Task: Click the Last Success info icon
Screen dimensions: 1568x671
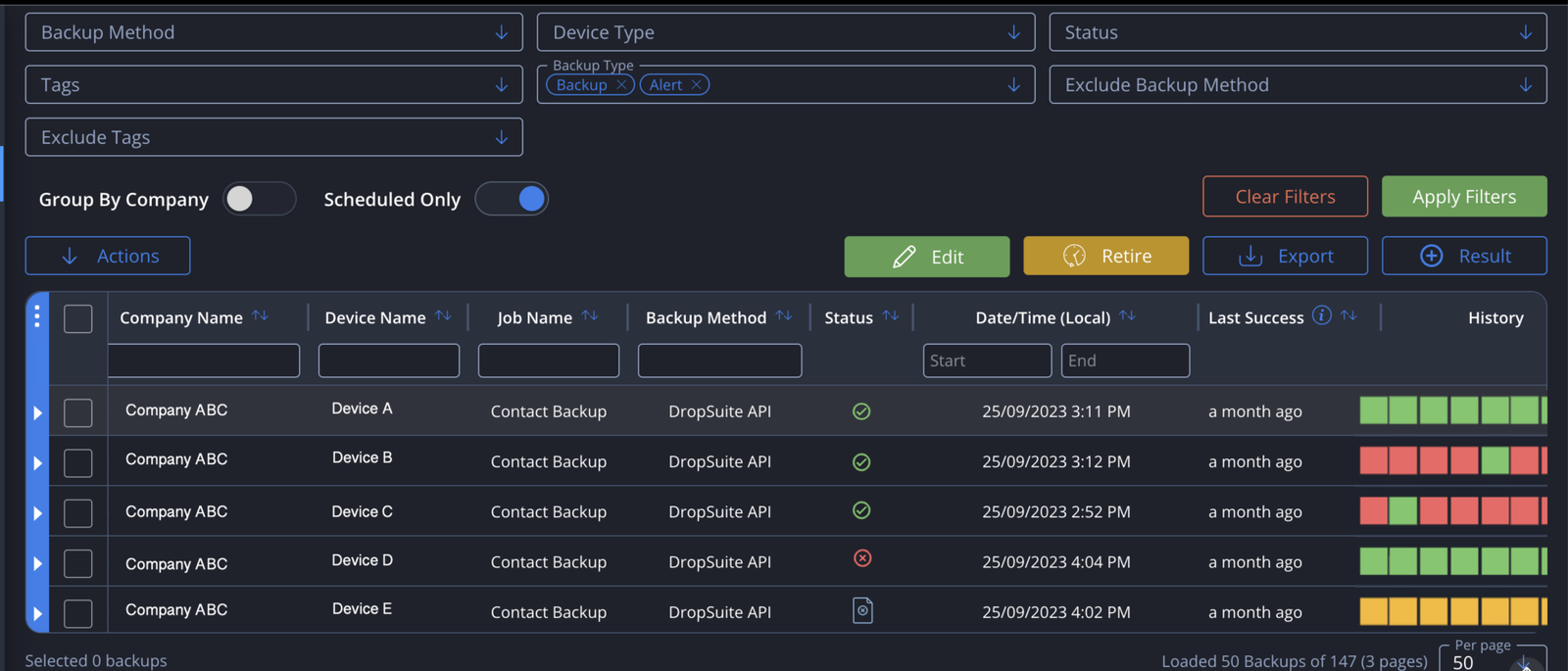Action: [1322, 315]
